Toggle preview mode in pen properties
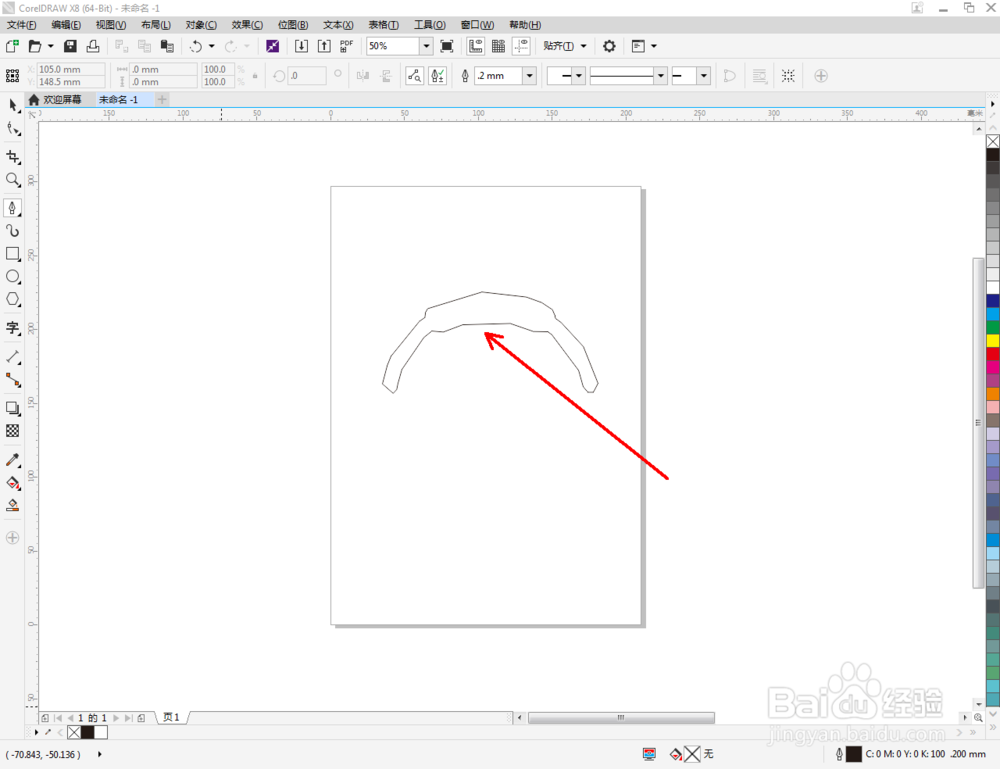 (x=415, y=76)
